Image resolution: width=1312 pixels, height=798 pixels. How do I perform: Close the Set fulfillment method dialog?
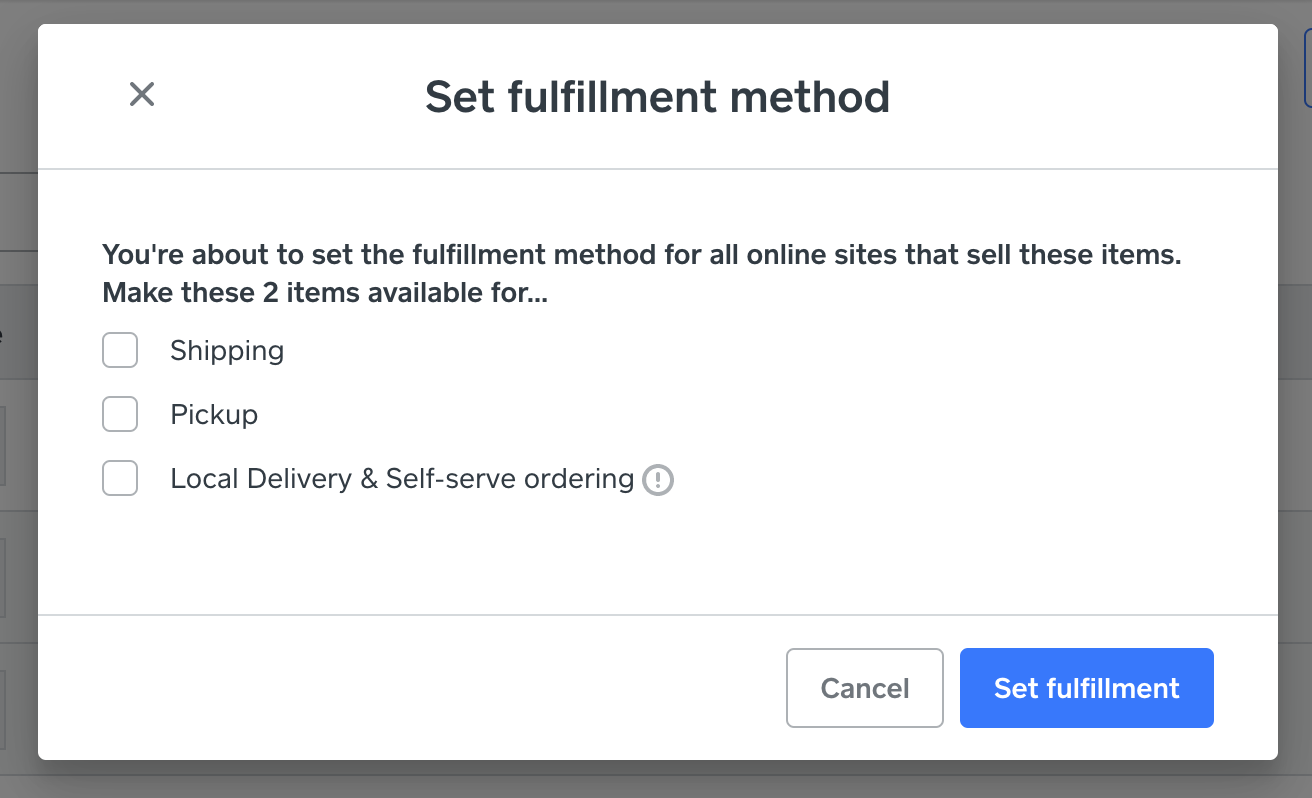coord(142,95)
